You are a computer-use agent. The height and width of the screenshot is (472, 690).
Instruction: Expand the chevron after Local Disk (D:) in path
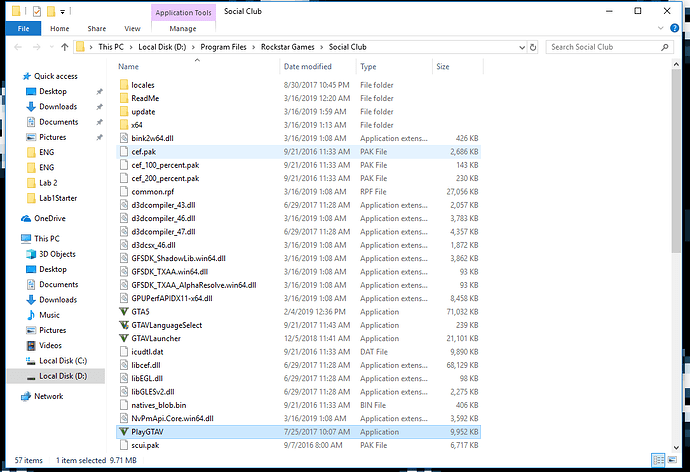tap(193, 47)
